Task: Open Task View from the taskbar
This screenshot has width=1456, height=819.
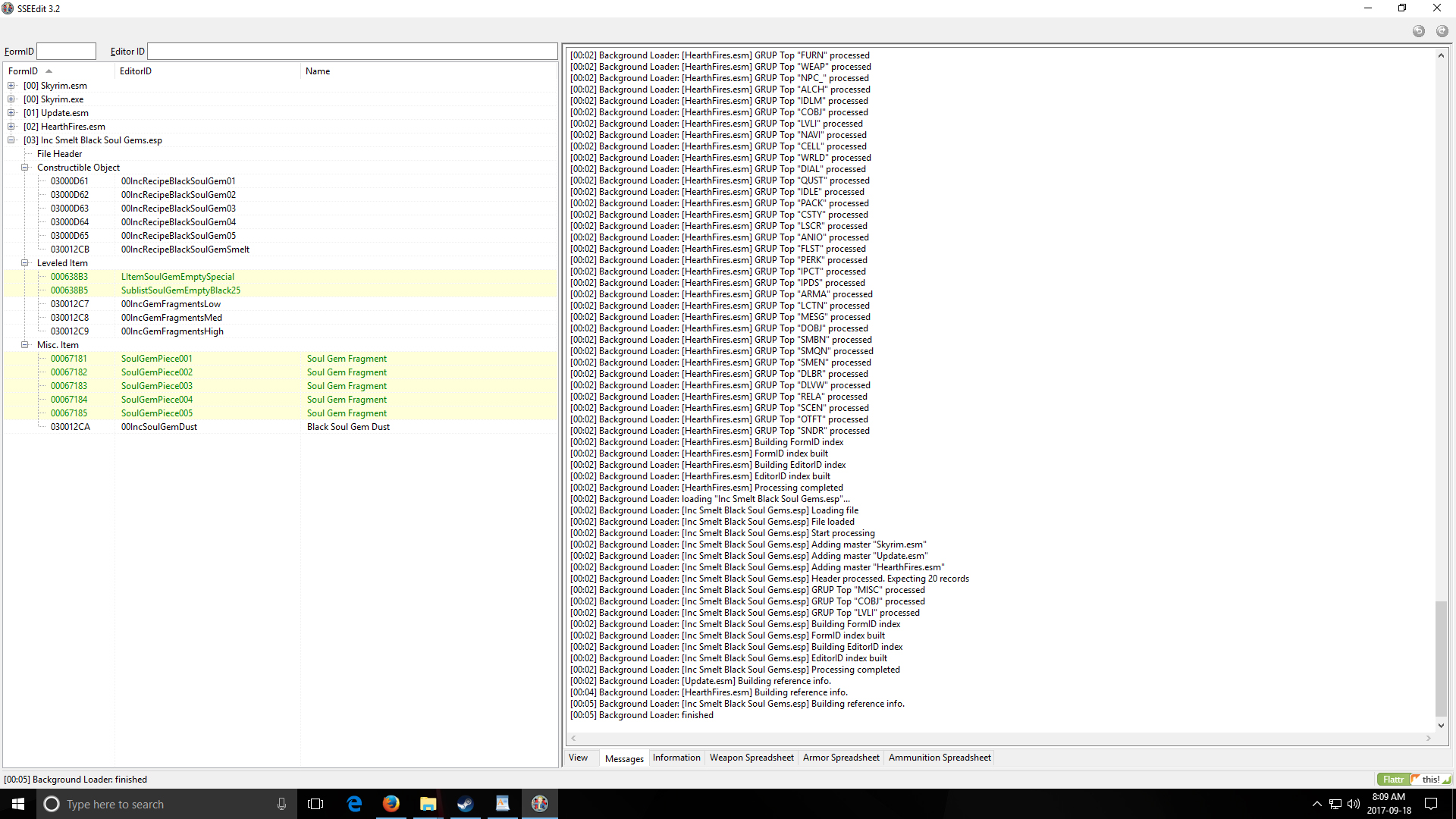Action: [x=315, y=804]
